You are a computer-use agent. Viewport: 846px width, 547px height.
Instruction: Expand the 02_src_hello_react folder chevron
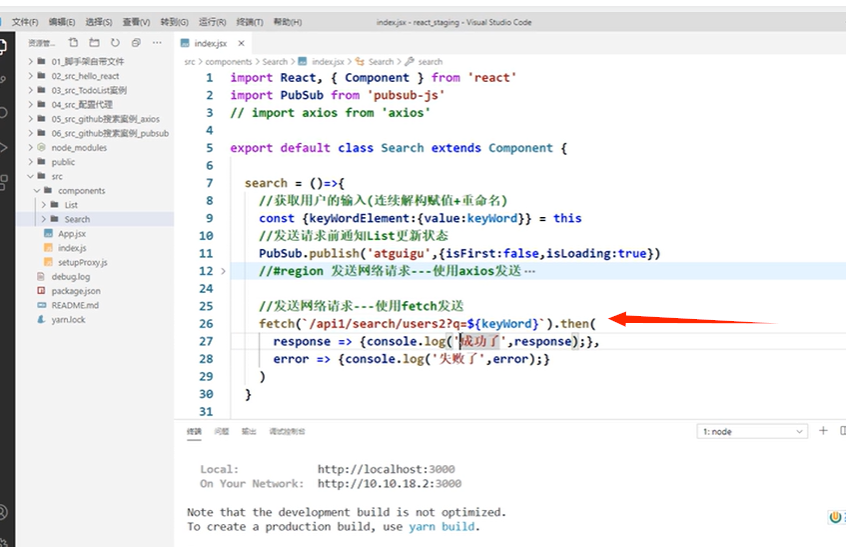point(31,76)
